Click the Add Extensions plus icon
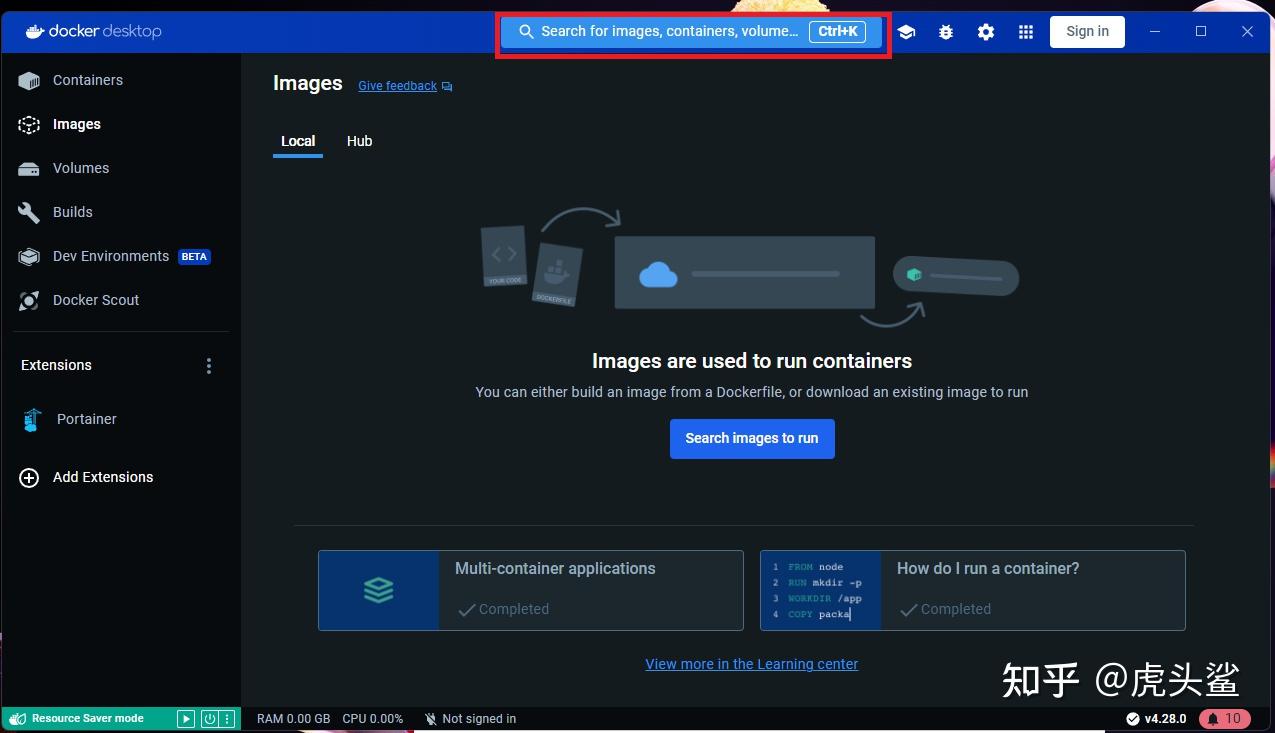Screen dimensions: 1275x733 [x=29, y=477]
